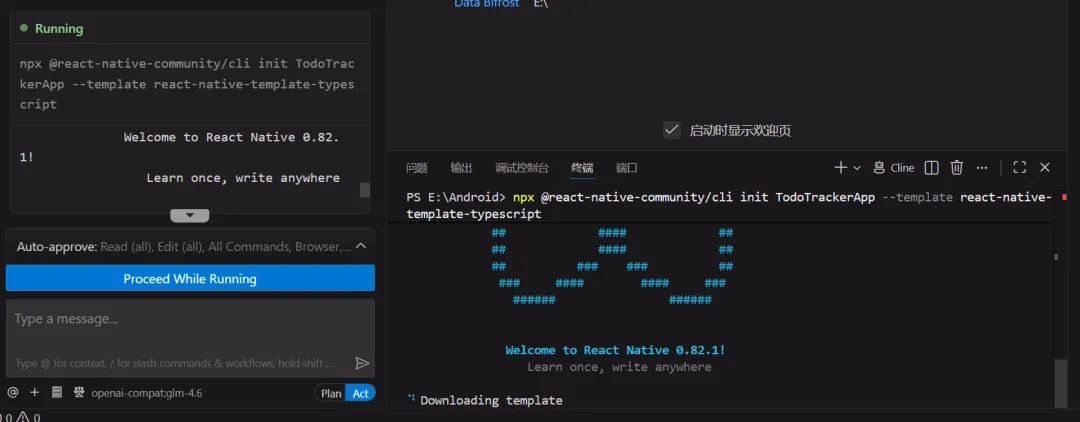Maximize the terminal panel size
This screenshot has height=422, width=1080.
coord(1019,168)
